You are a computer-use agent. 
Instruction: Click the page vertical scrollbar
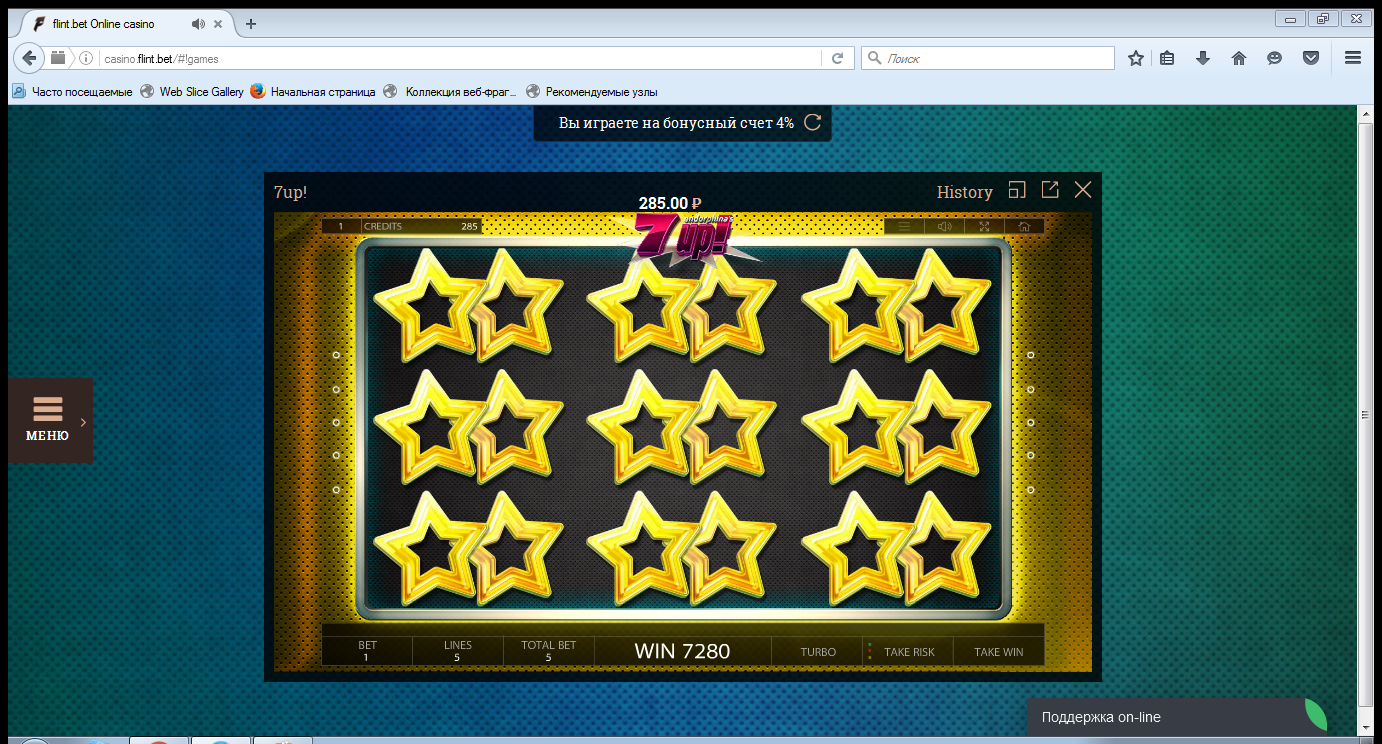[1366, 415]
